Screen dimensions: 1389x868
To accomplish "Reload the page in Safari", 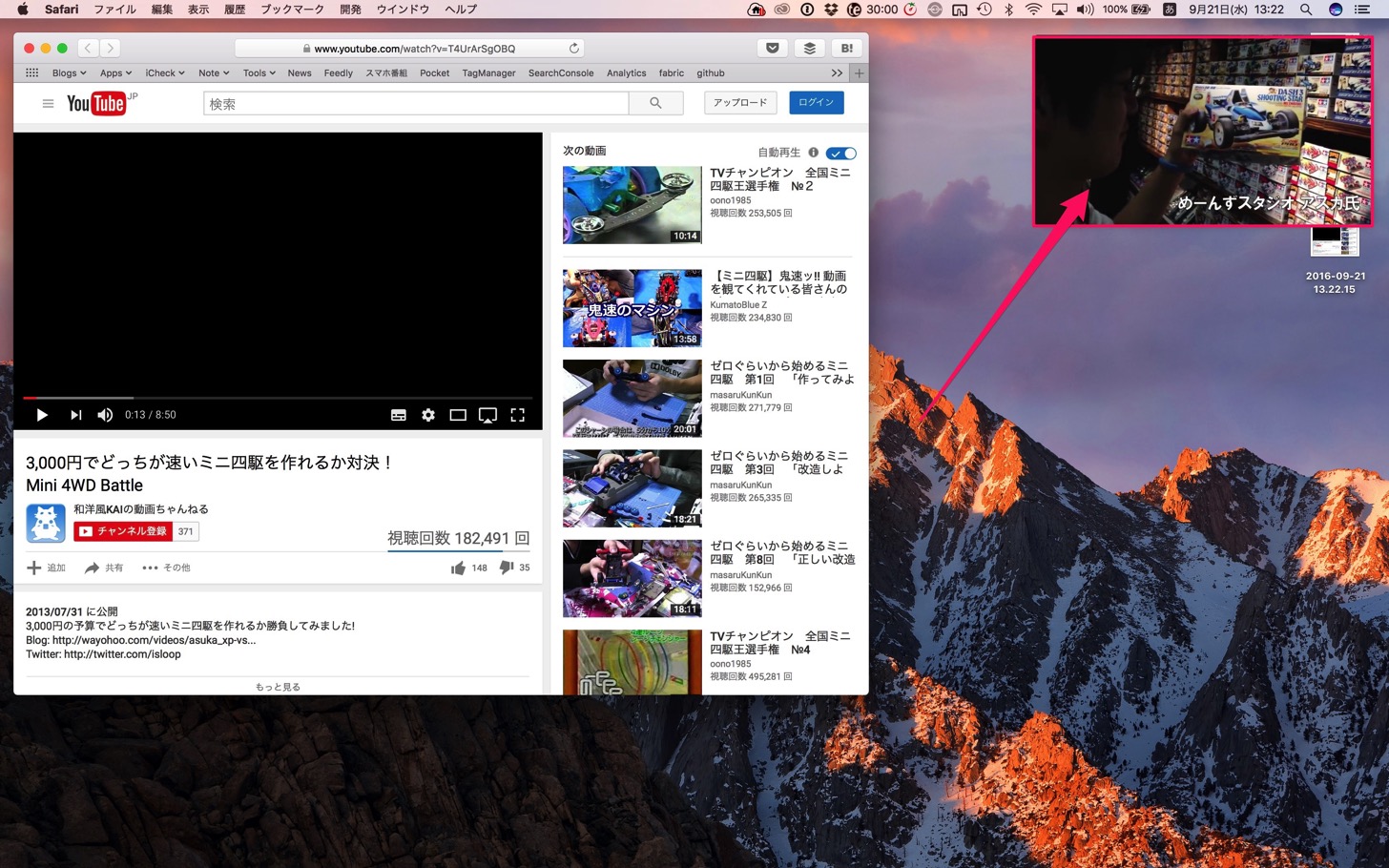I will 573,48.
